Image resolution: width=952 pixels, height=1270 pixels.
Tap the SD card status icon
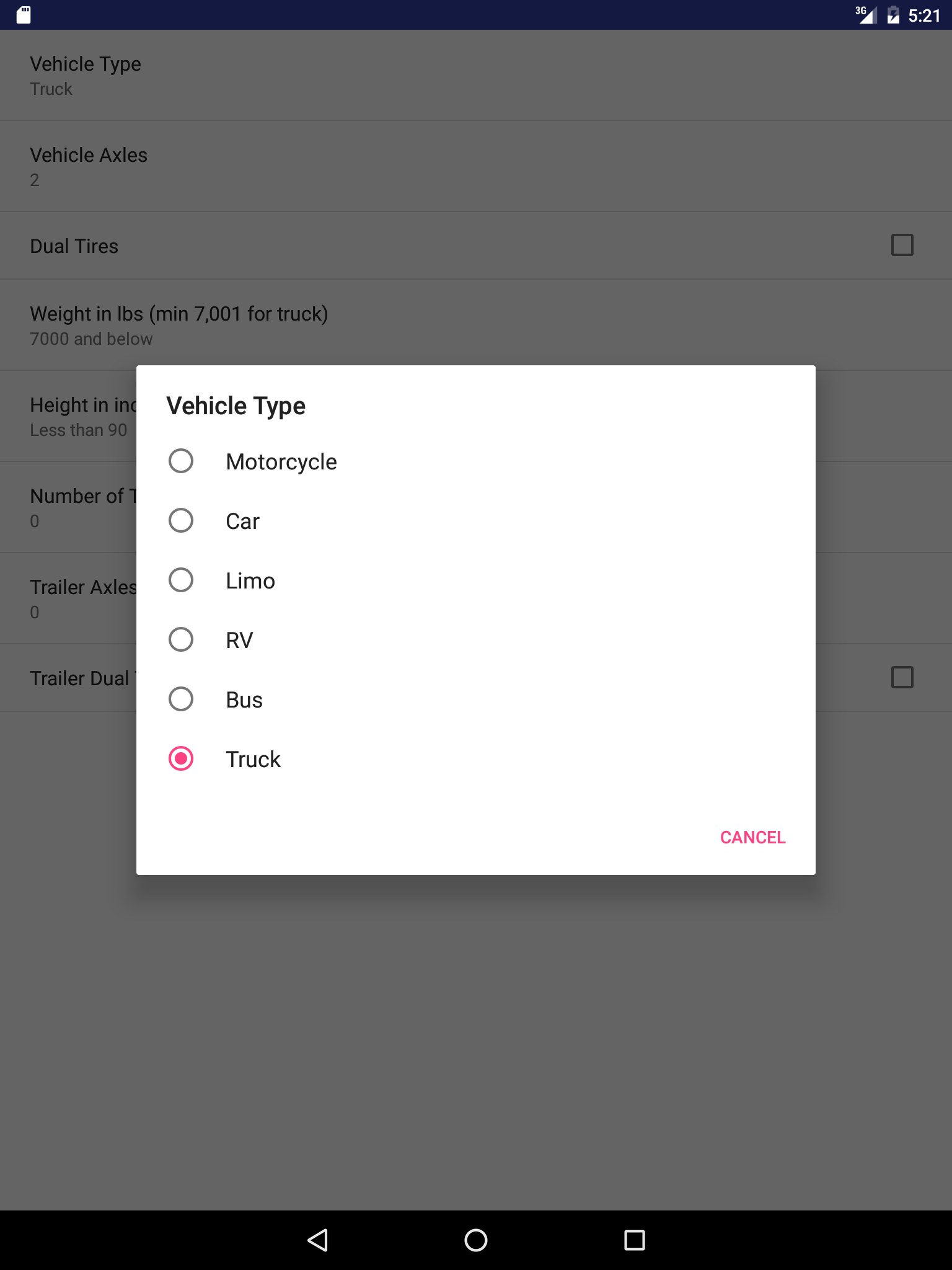[24, 15]
